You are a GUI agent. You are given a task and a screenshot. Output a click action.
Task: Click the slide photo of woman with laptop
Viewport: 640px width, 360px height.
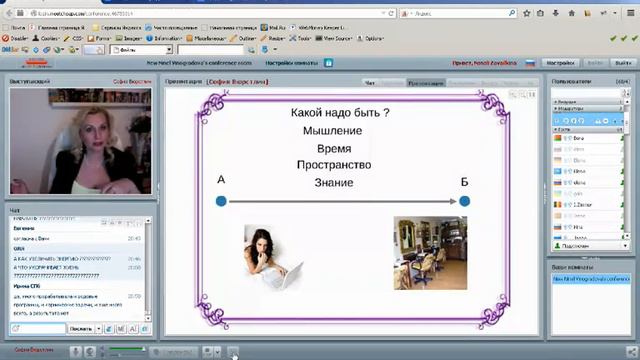[x=273, y=257]
